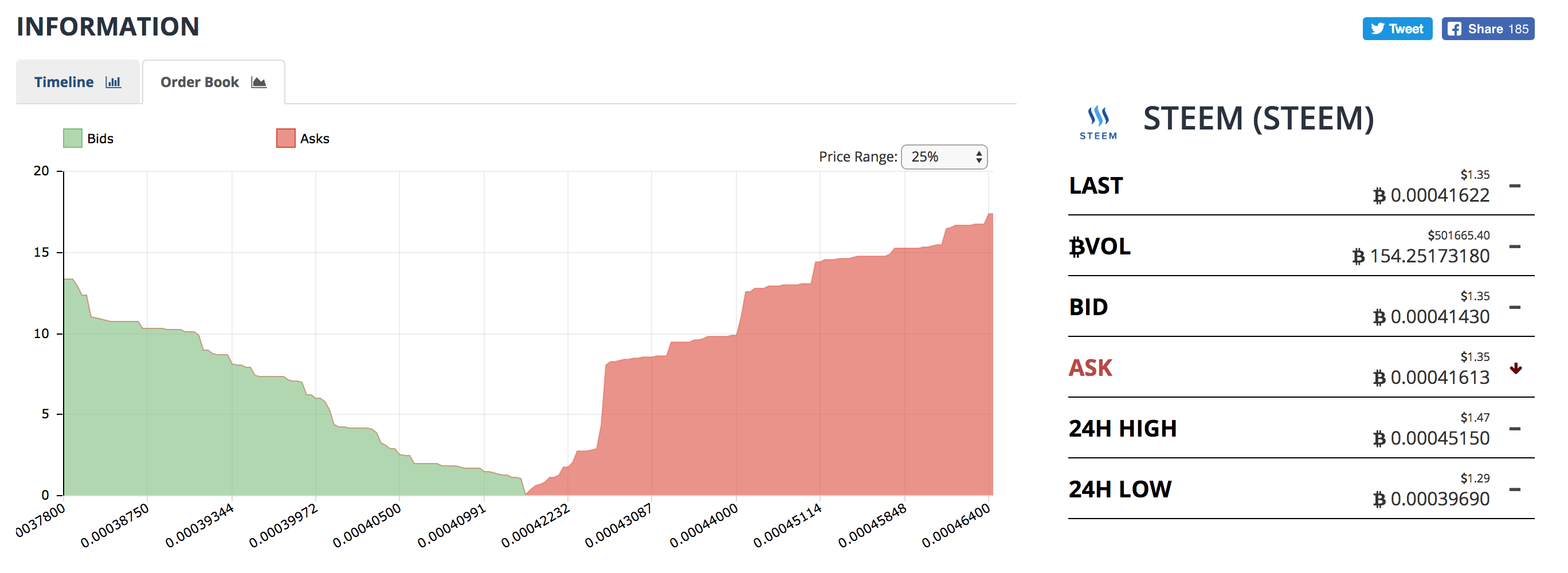Click the Bitcoin symbol next to 0.00041613
This screenshot has width=1568, height=573.
coord(1379,378)
